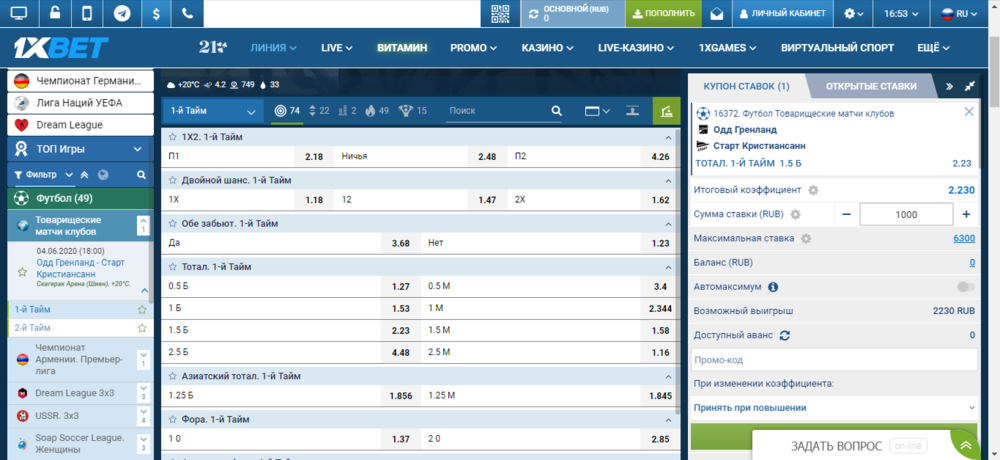
Task: Select odds 4.48 for 2.5 Б
Action: pos(401,352)
